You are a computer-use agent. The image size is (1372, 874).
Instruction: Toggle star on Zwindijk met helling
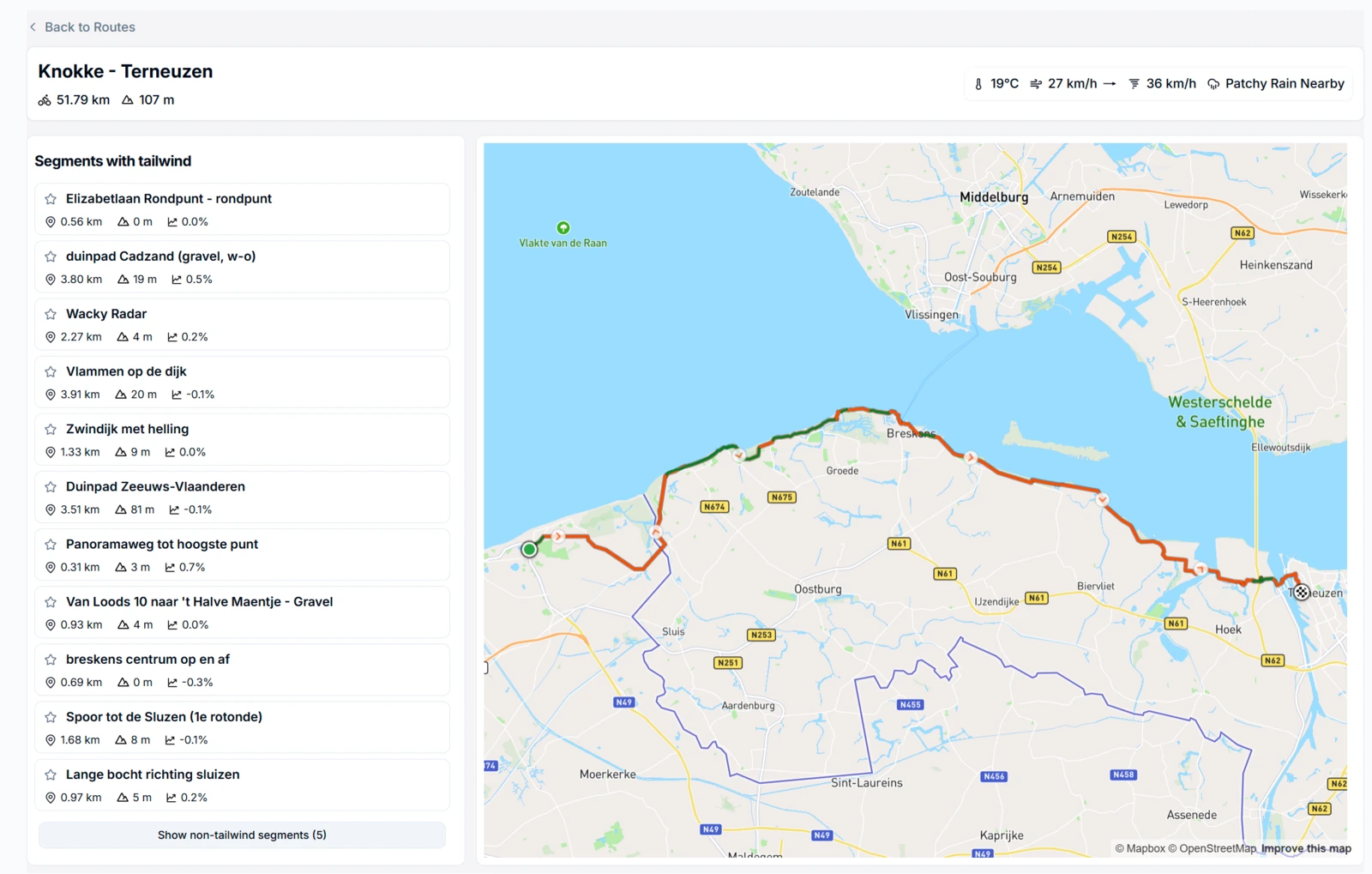[51, 429]
